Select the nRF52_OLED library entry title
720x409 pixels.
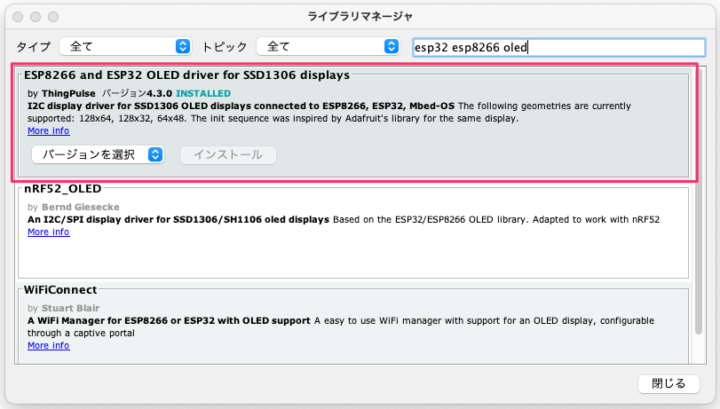click(63, 187)
